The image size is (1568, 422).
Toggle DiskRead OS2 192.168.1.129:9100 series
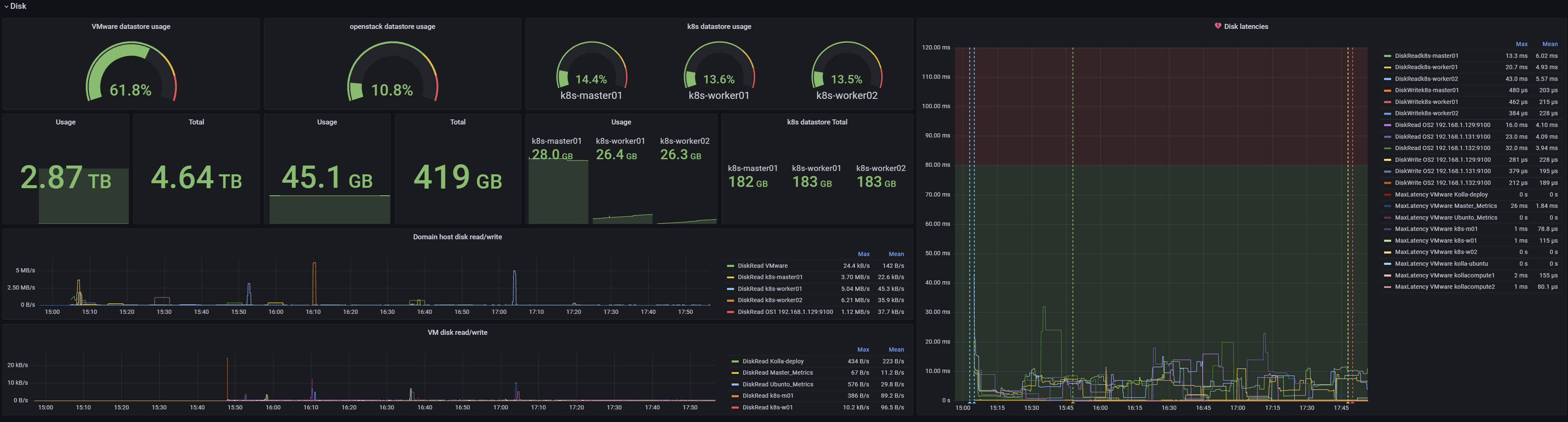point(1443,125)
